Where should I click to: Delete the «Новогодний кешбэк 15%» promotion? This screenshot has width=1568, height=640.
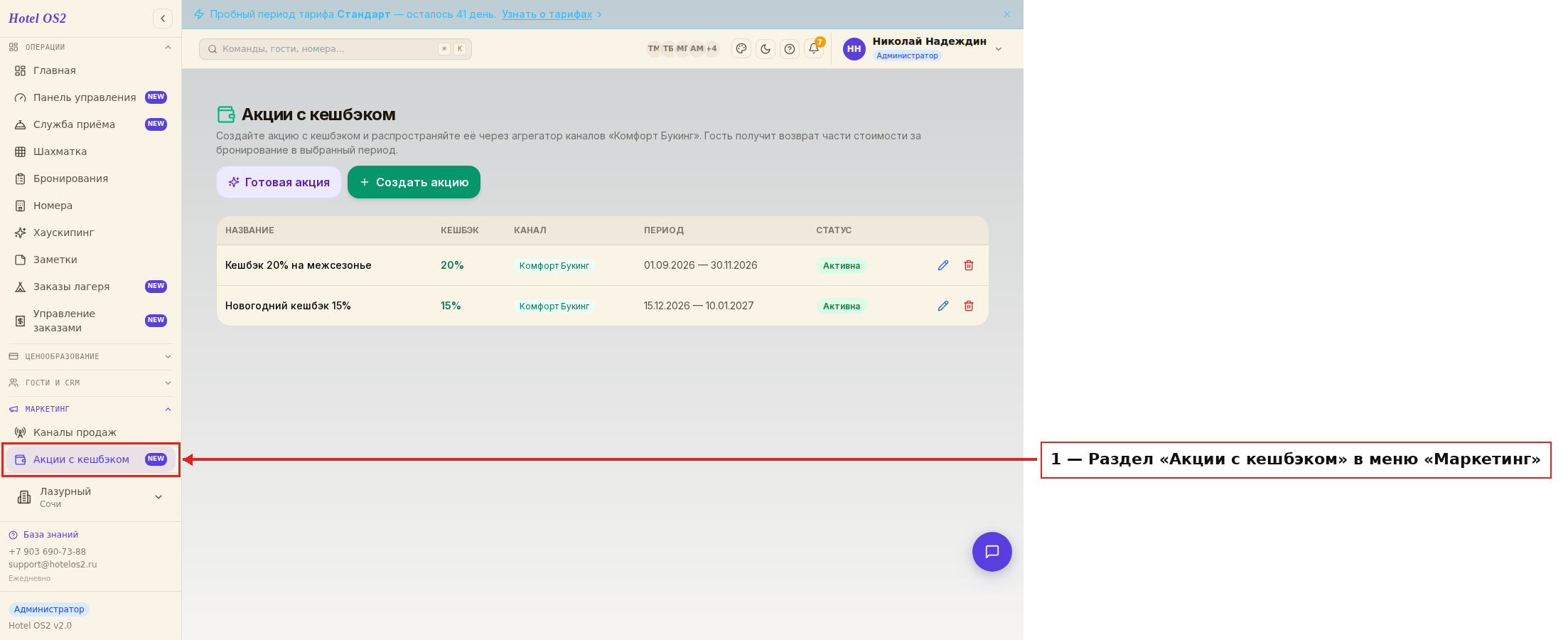coord(969,306)
